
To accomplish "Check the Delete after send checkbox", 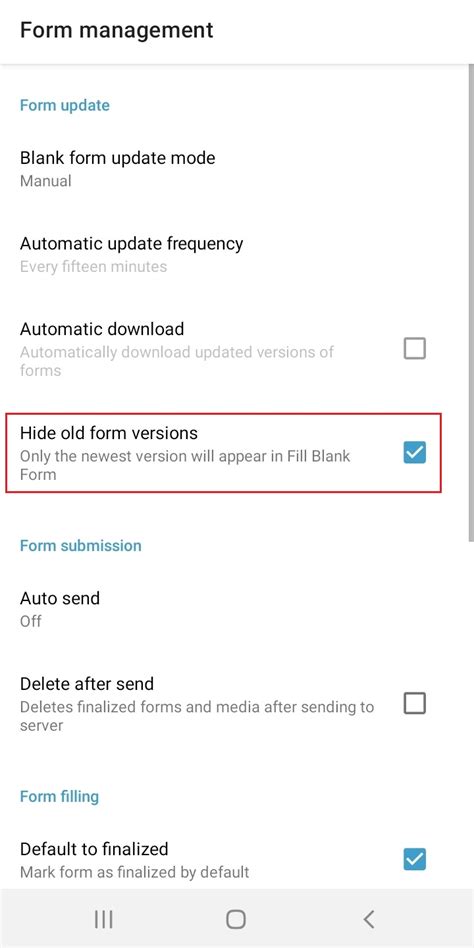I will click(x=415, y=703).
